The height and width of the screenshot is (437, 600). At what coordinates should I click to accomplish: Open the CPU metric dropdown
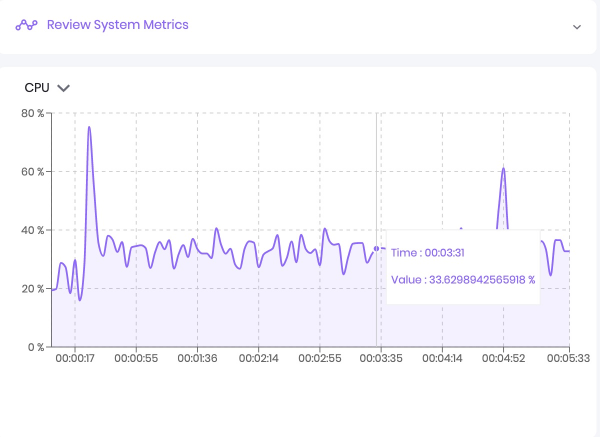coord(47,88)
